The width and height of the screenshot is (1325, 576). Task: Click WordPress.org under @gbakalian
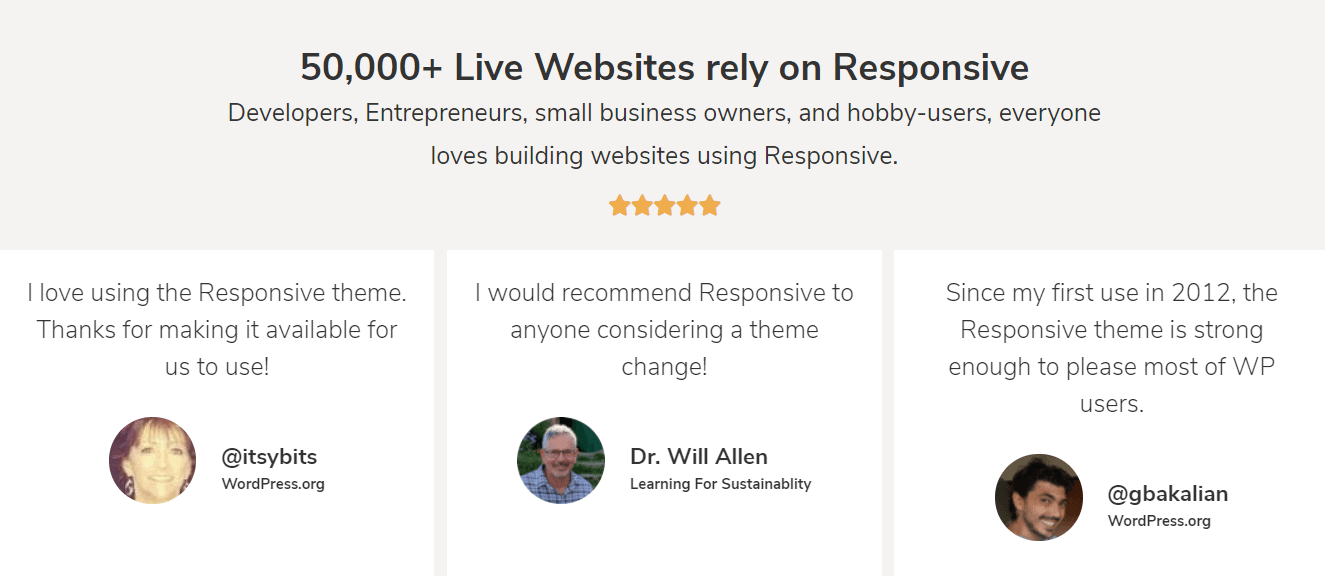click(1159, 521)
